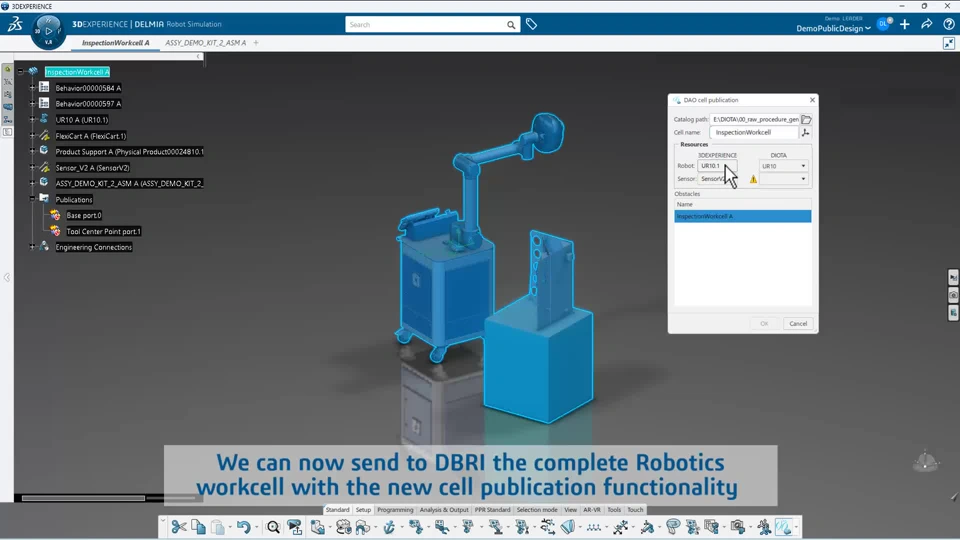Screen dimensions: 960x540
Task: Collapse the tree panel with the arrow
Action: coord(198,56)
